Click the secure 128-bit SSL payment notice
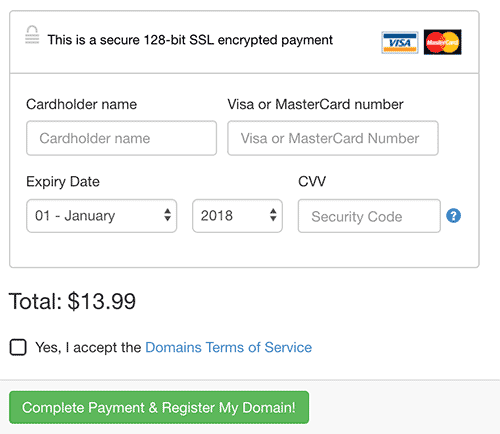 [190, 40]
